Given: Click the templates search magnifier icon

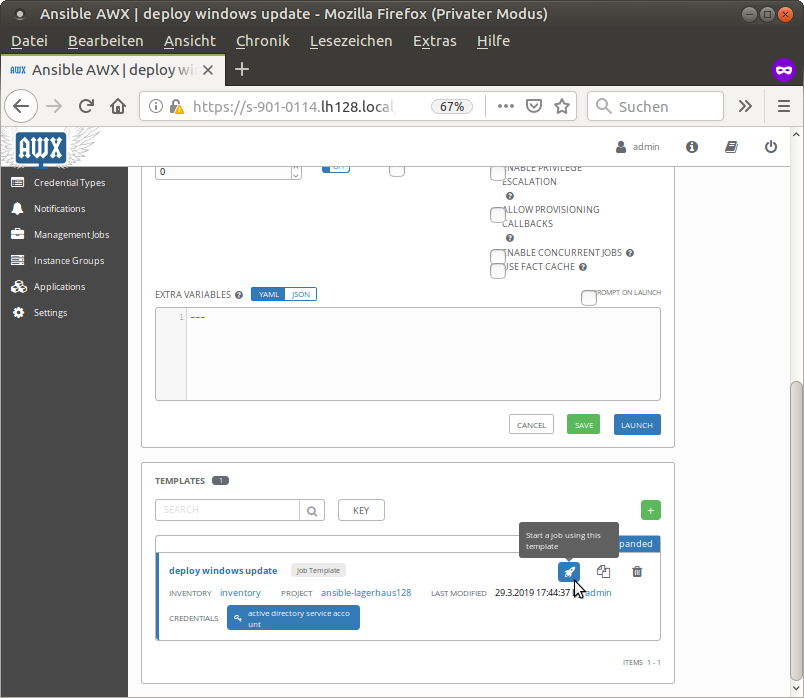Looking at the screenshot, I should [312, 510].
